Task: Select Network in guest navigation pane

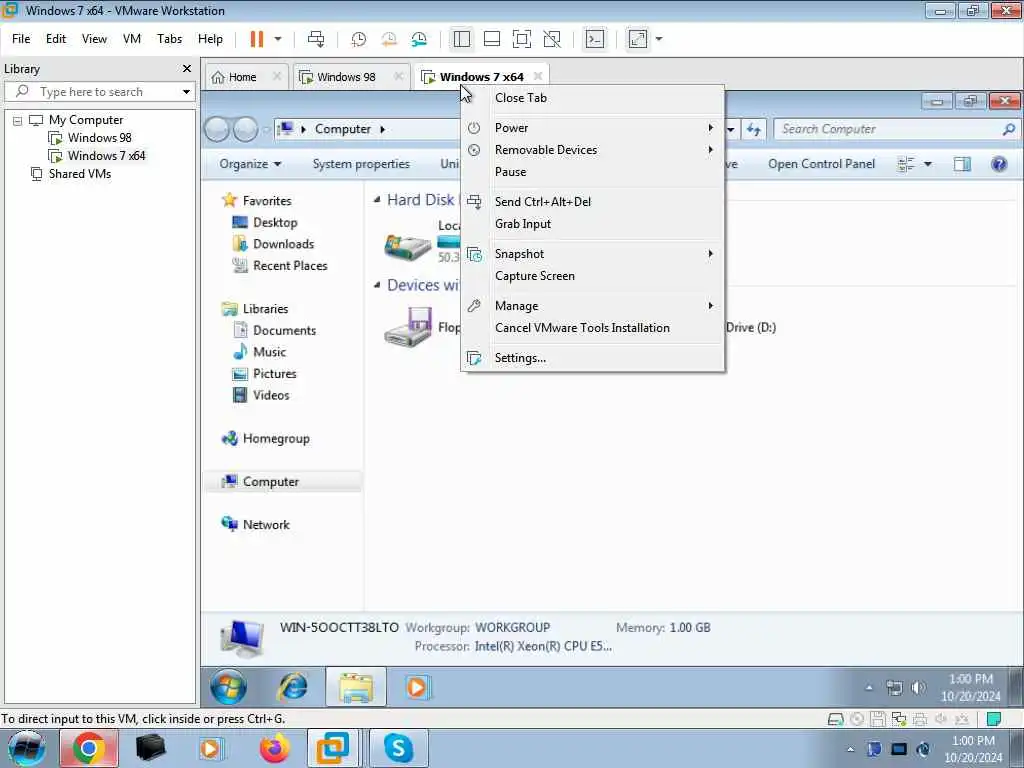Action: point(256,524)
